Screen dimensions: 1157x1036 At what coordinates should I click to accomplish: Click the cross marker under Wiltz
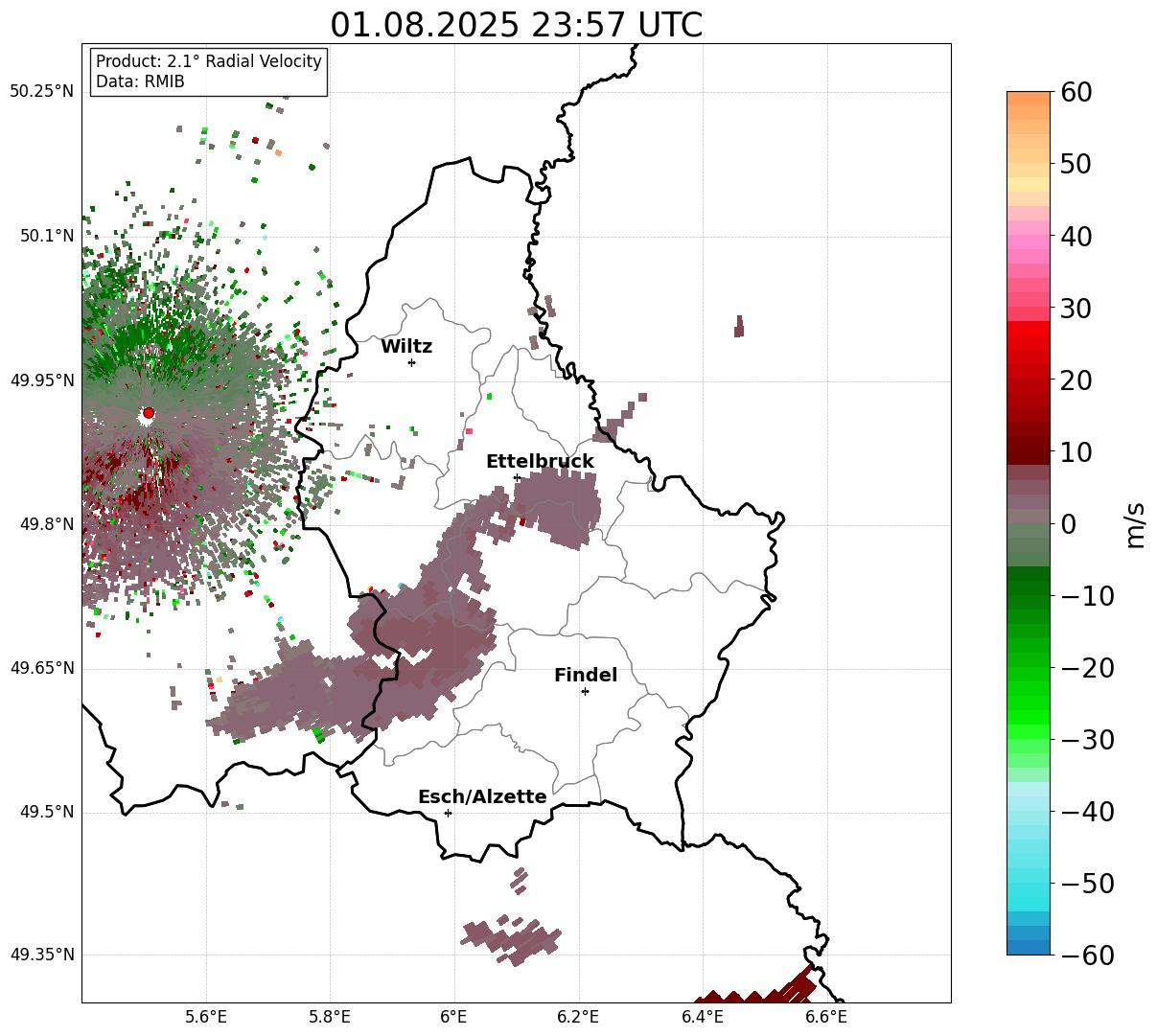click(x=411, y=362)
